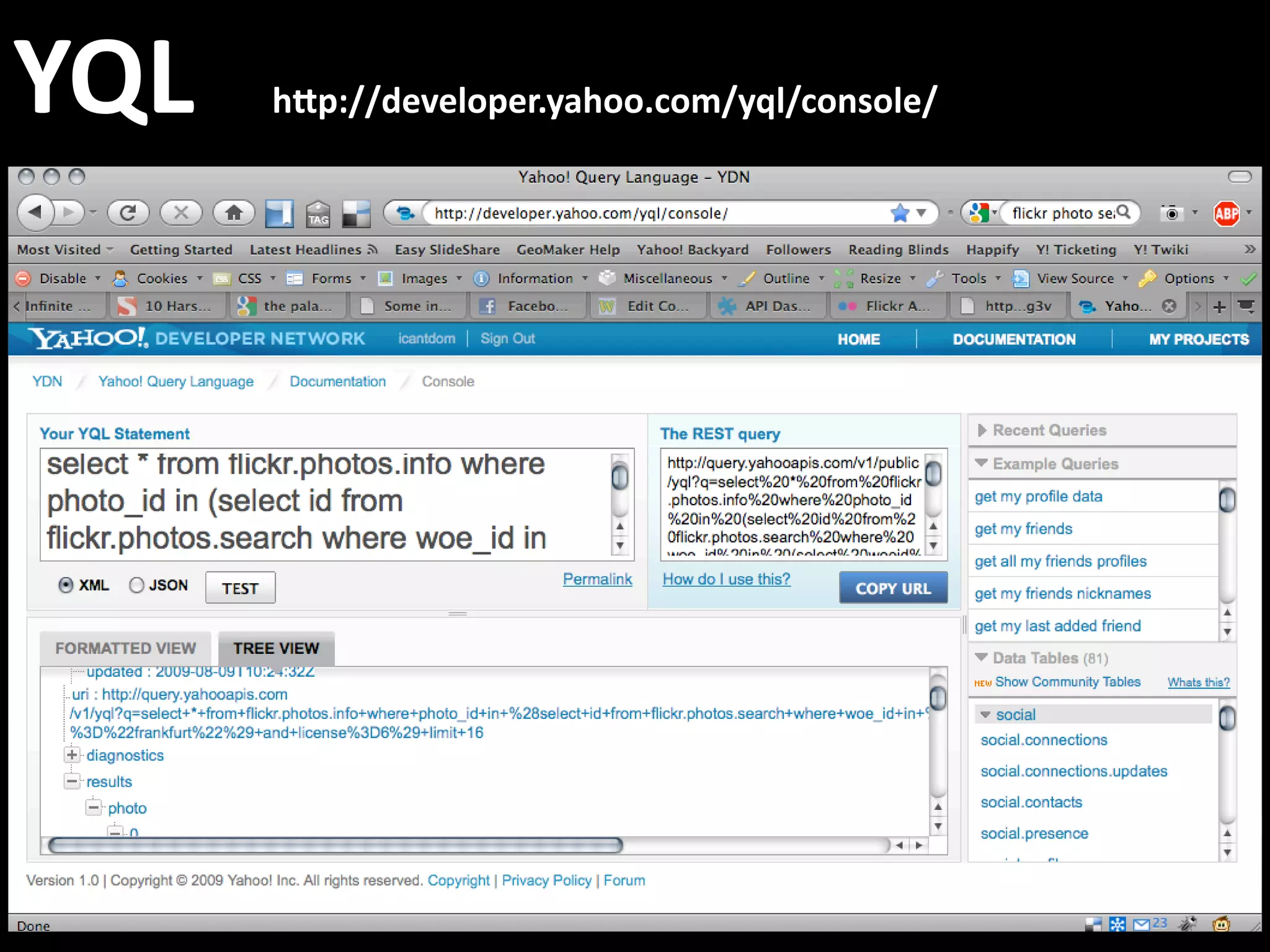1270x952 pixels.
Task: Go back with the browser back arrow
Action: [36, 213]
